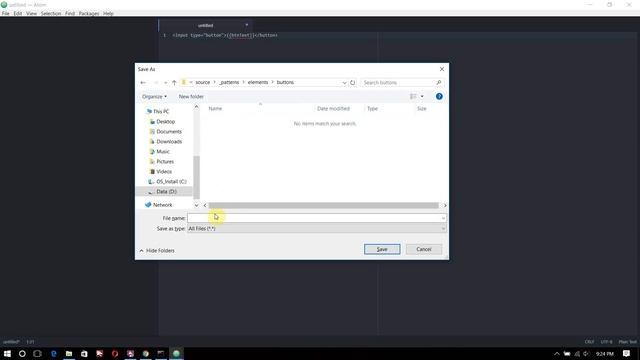Image resolution: width=640 pixels, height=360 pixels.
Task: Click the search magnifier icon
Action: coord(439,82)
